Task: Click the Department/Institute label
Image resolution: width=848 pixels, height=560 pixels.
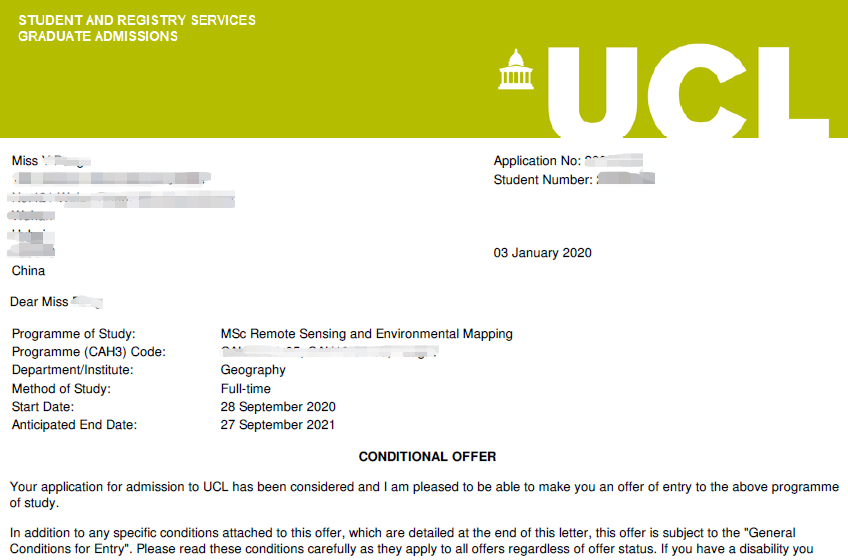Action: coord(72,370)
